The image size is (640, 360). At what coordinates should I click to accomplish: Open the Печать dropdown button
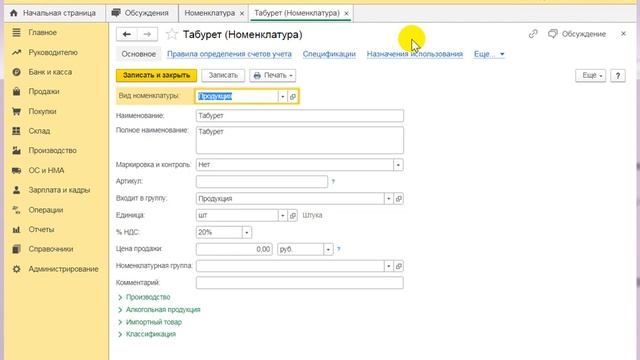(273, 76)
